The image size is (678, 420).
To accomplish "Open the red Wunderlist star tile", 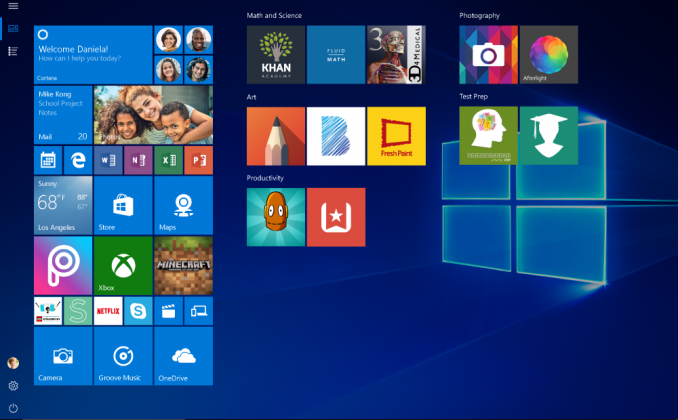I will pyautogui.click(x=336, y=217).
